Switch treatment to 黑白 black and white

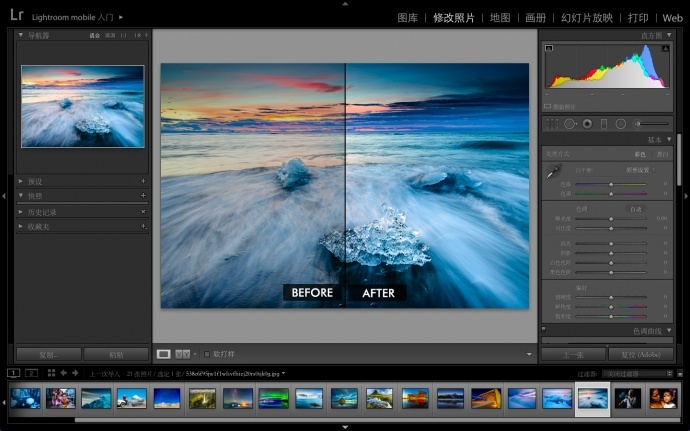(x=661, y=154)
